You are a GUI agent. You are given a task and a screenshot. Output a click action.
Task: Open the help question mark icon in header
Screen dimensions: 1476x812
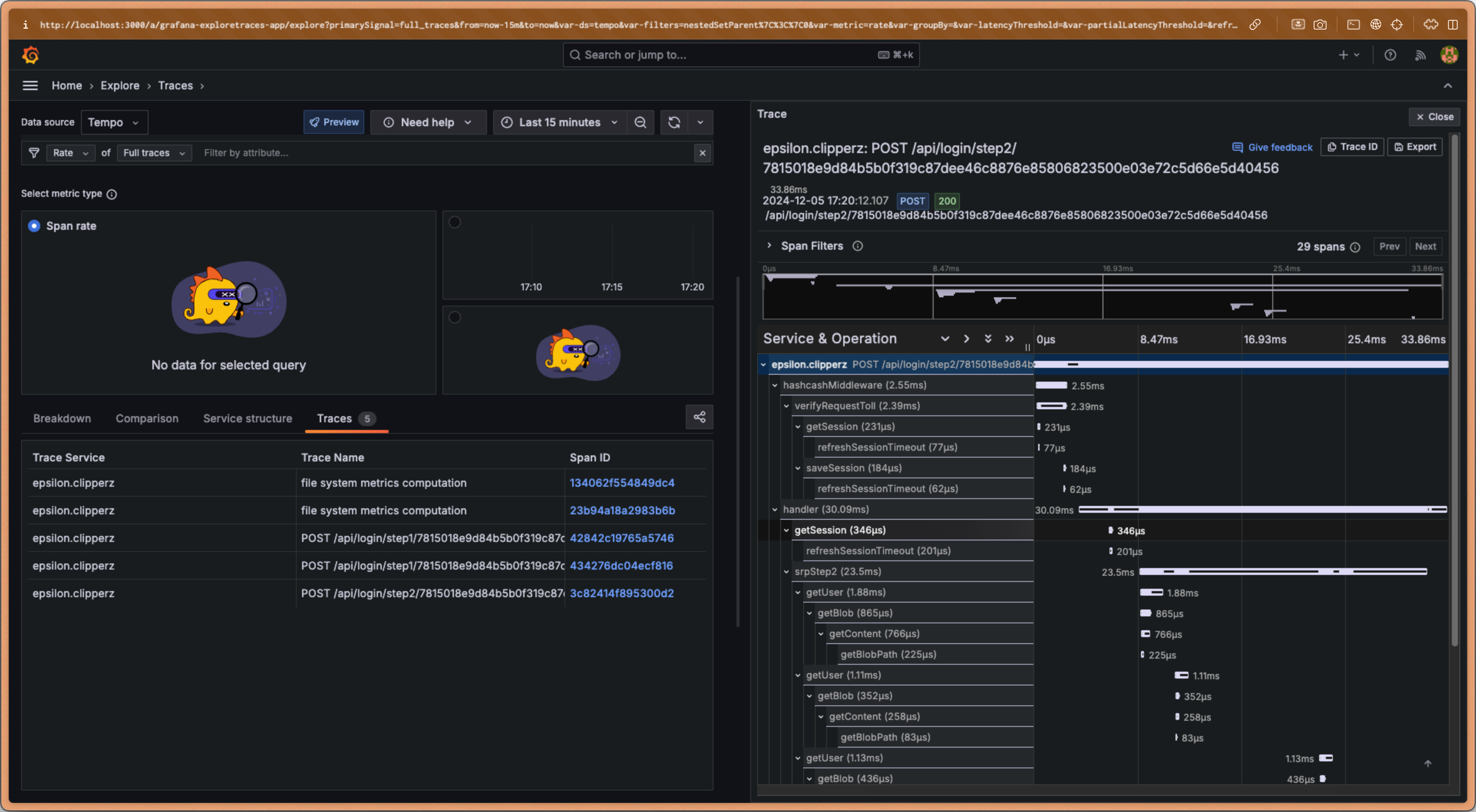[1390, 55]
